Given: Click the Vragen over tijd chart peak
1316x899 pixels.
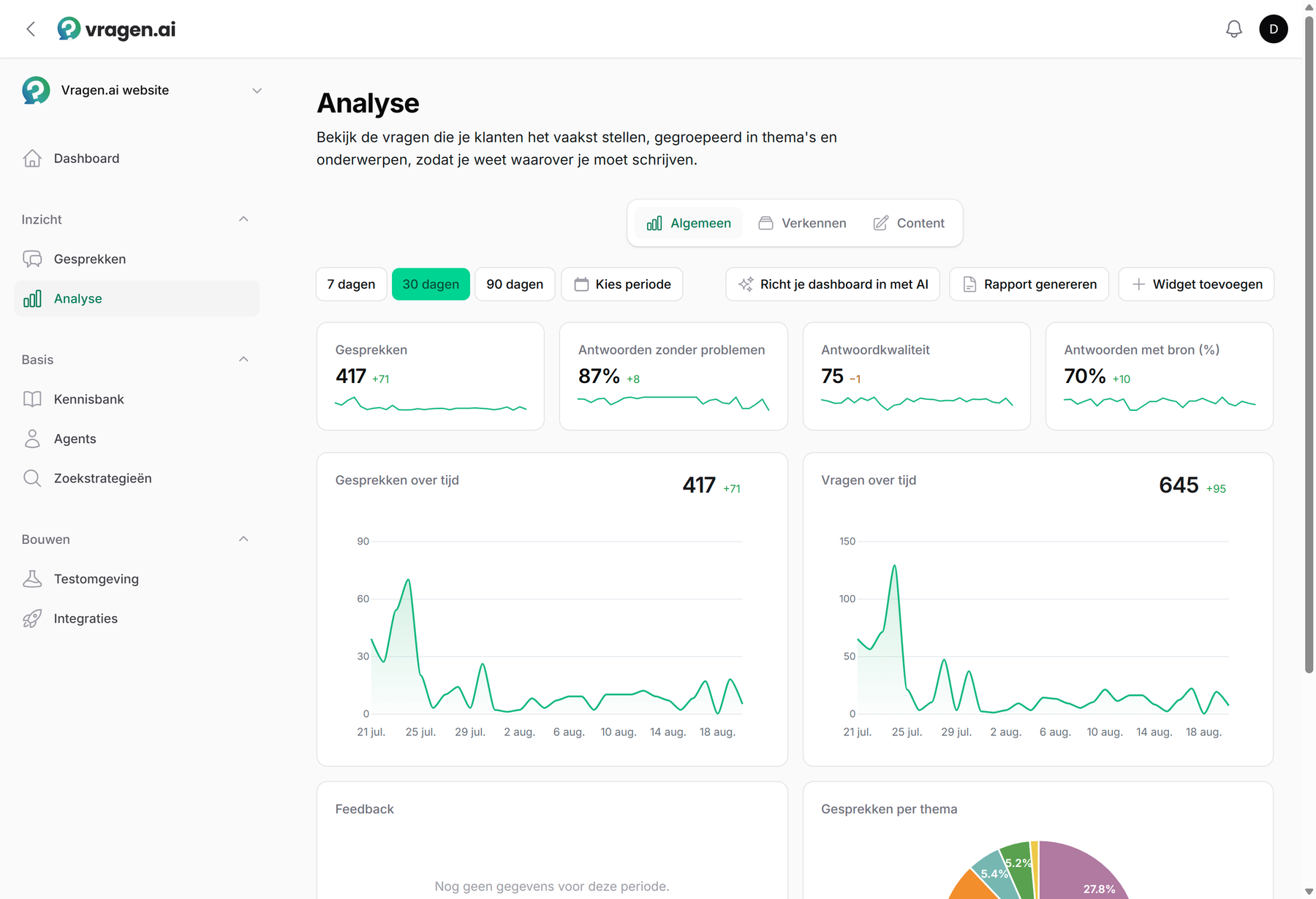Looking at the screenshot, I should point(894,566).
